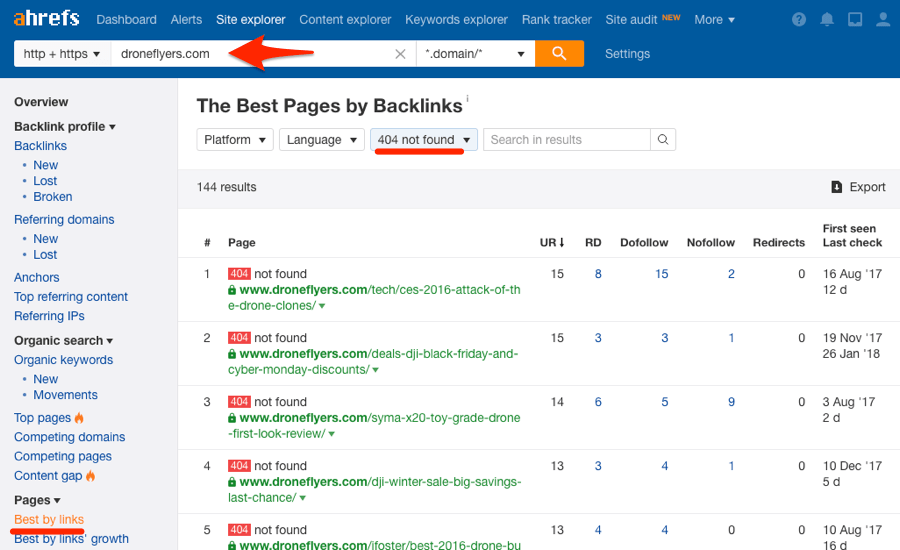
Task: Click the message inbox icon in header
Action: click(855, 20)
